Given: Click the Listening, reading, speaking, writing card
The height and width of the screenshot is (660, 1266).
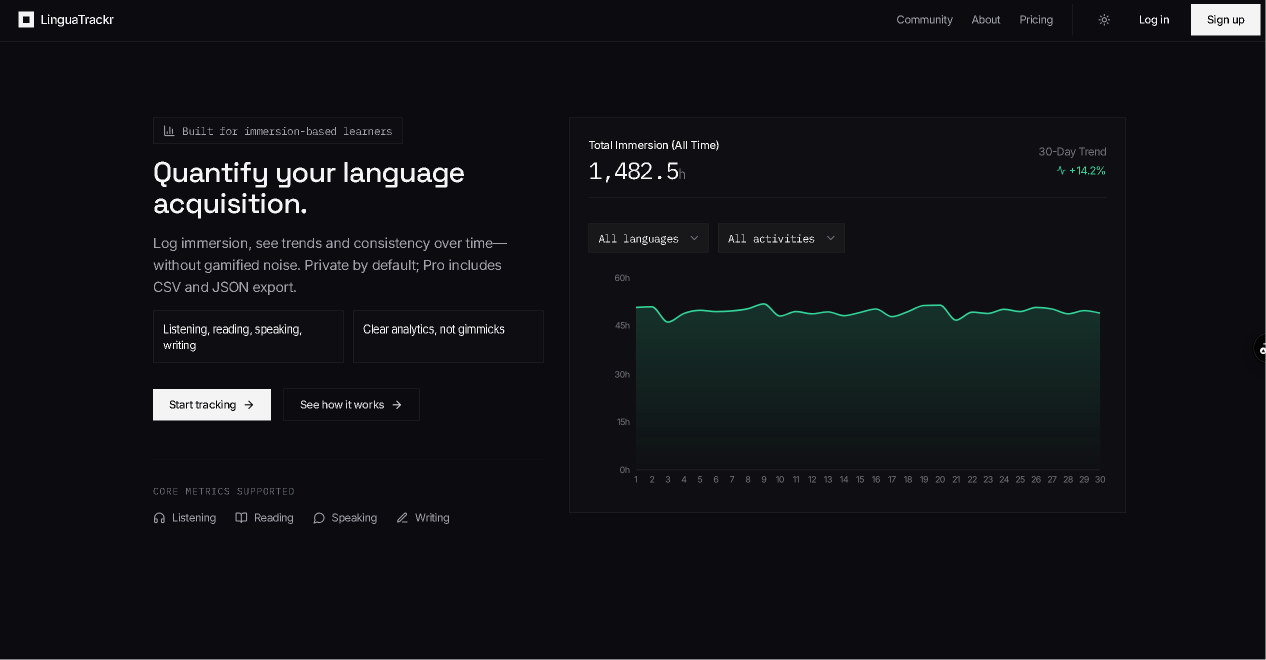Looking at the screenshot, I should [248, 337].
